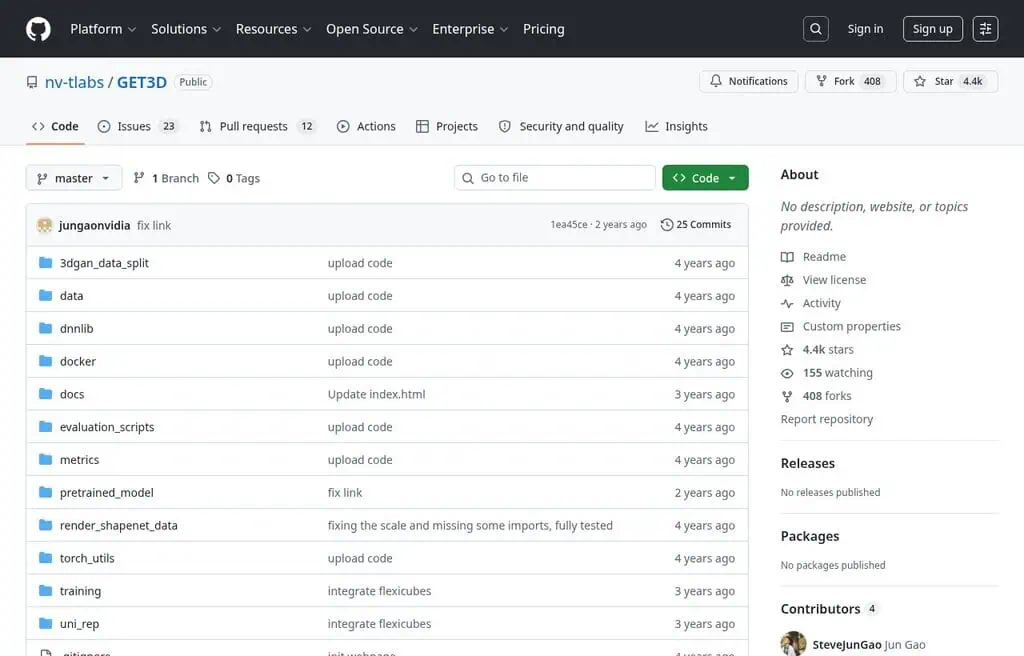Expand the Enterprise menu

[x=470, y=29]
